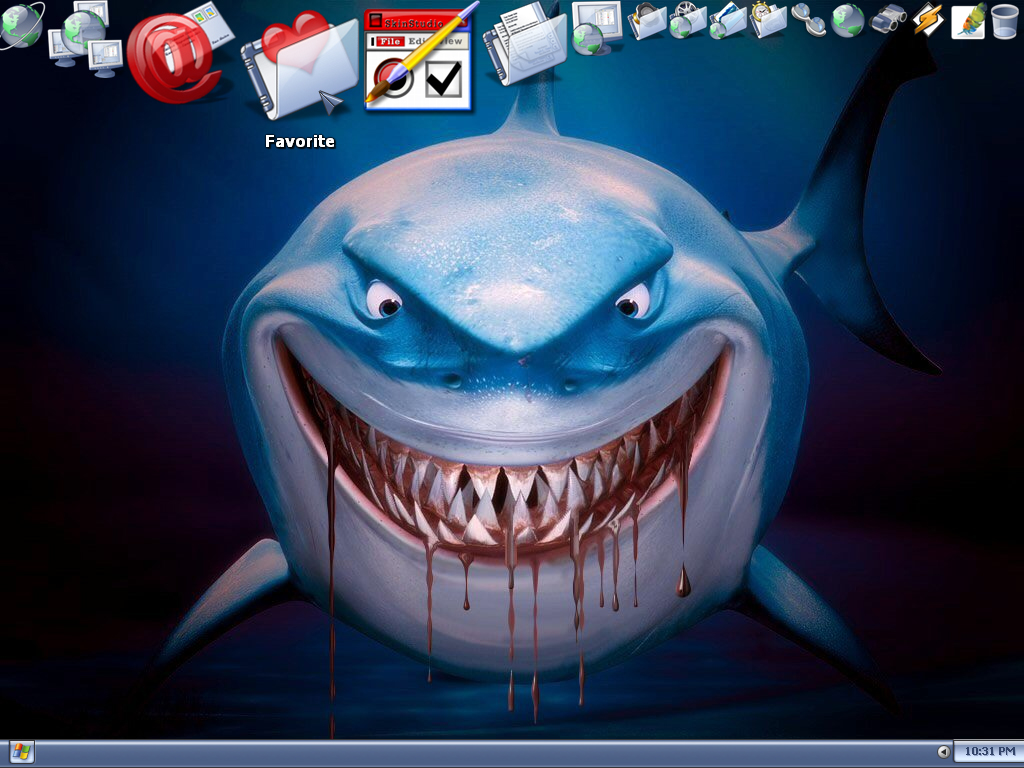Open the Start menu Windows button
Screen dimensions: 1024x768
pos(21,752)
